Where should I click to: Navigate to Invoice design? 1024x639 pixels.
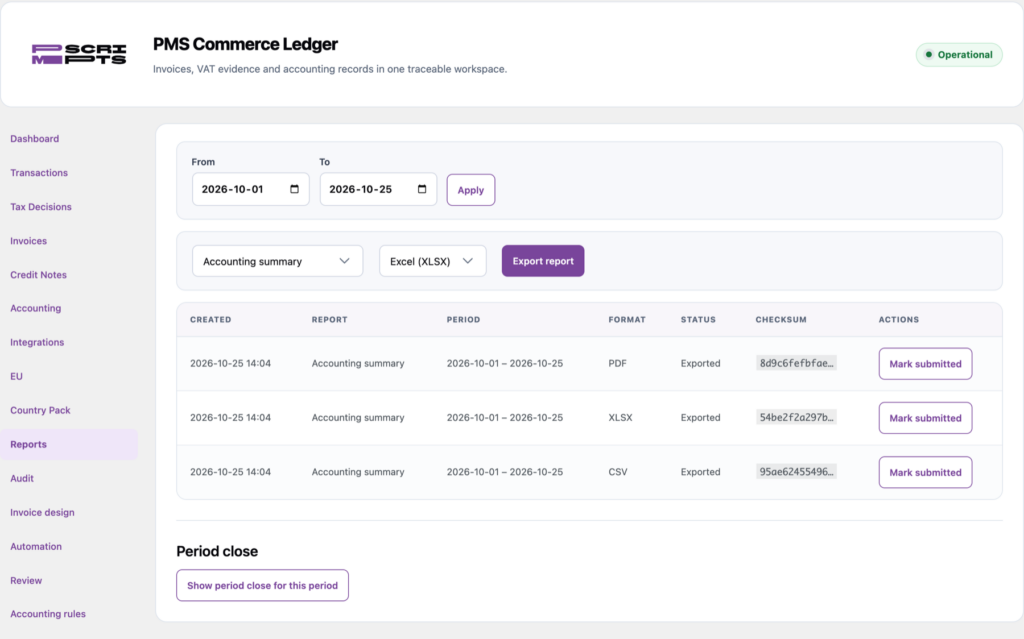pyautogui.click(x=42, y=512)
